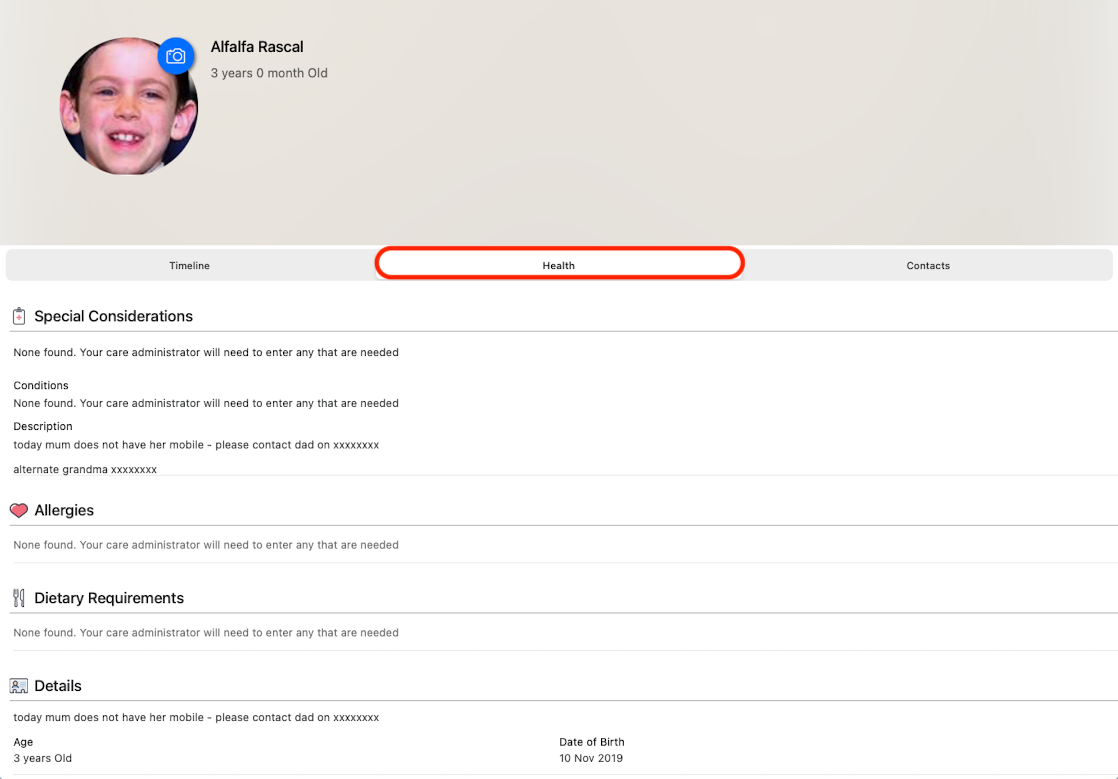Click the 'None found' text under Dietary Requirements
Screen dimensions: 1118x779
pos(206,632)
